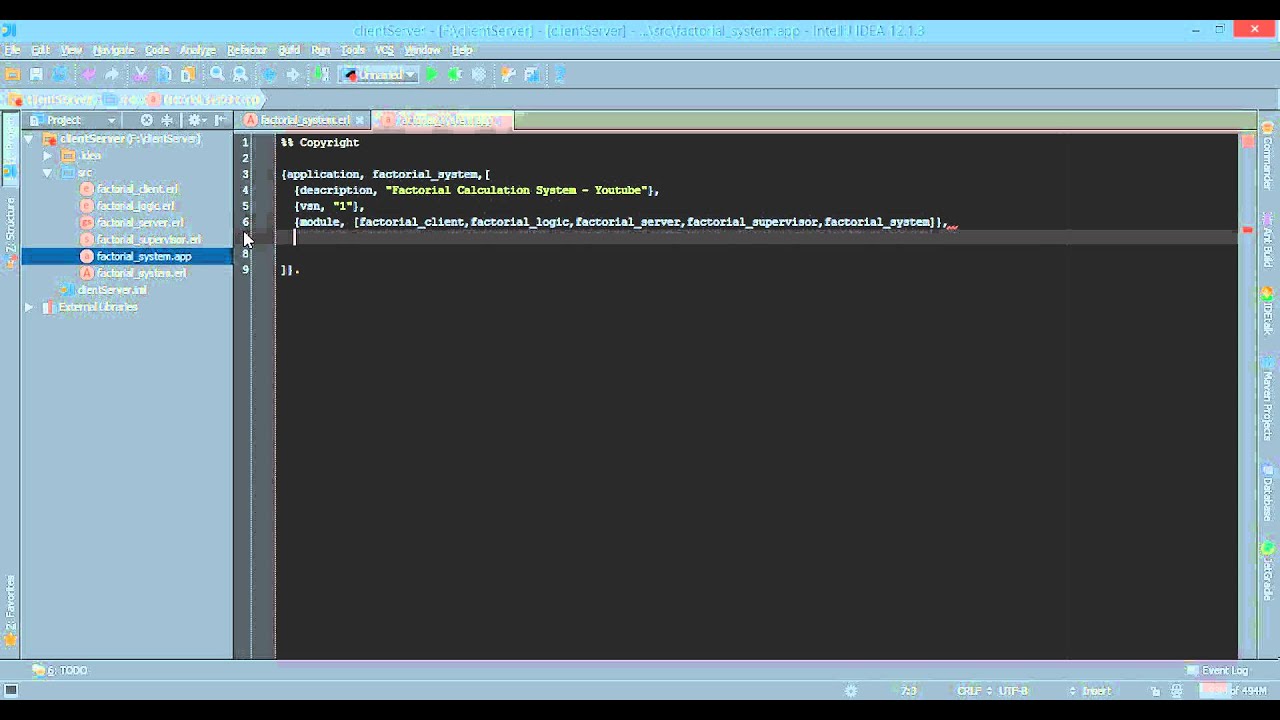Viewport: 1280px width, 720px height.
Task: Open the Unnamed run configuration dropdown
Action: click(x=379, y=75)
